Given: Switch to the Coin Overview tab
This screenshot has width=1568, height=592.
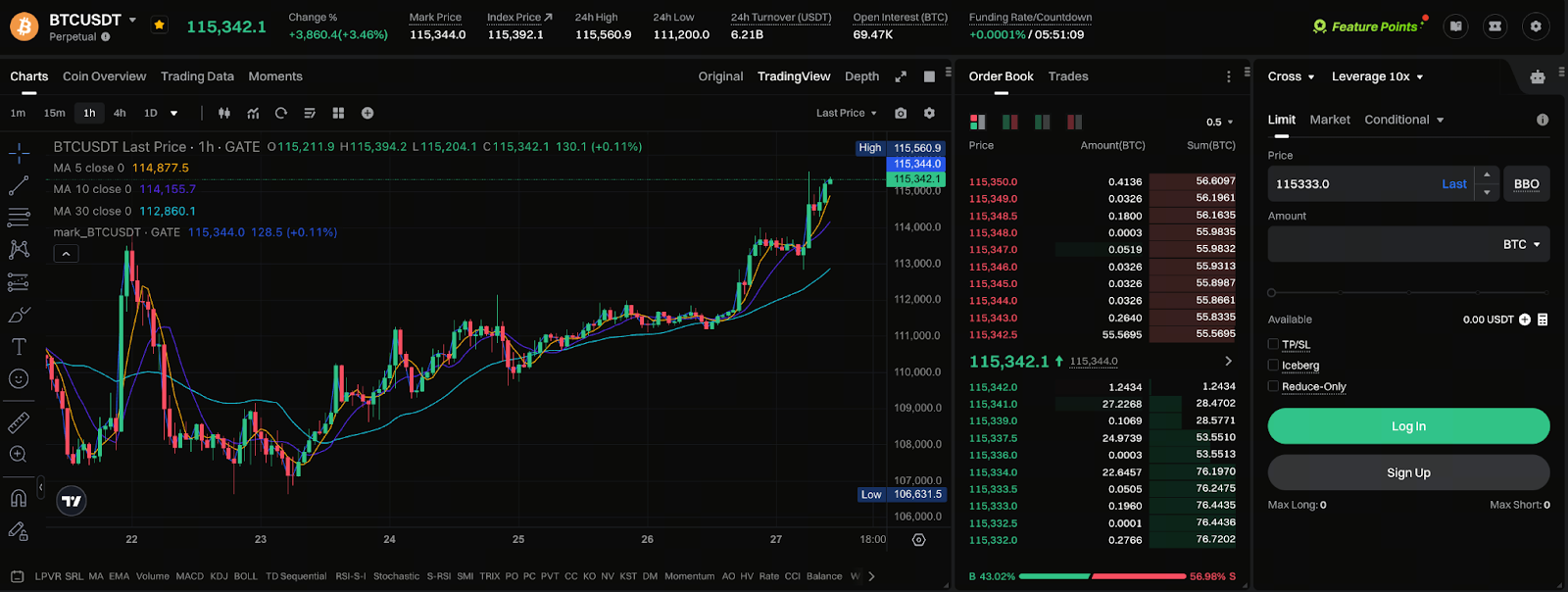Looking at the screenshot, I should point(104,76).
